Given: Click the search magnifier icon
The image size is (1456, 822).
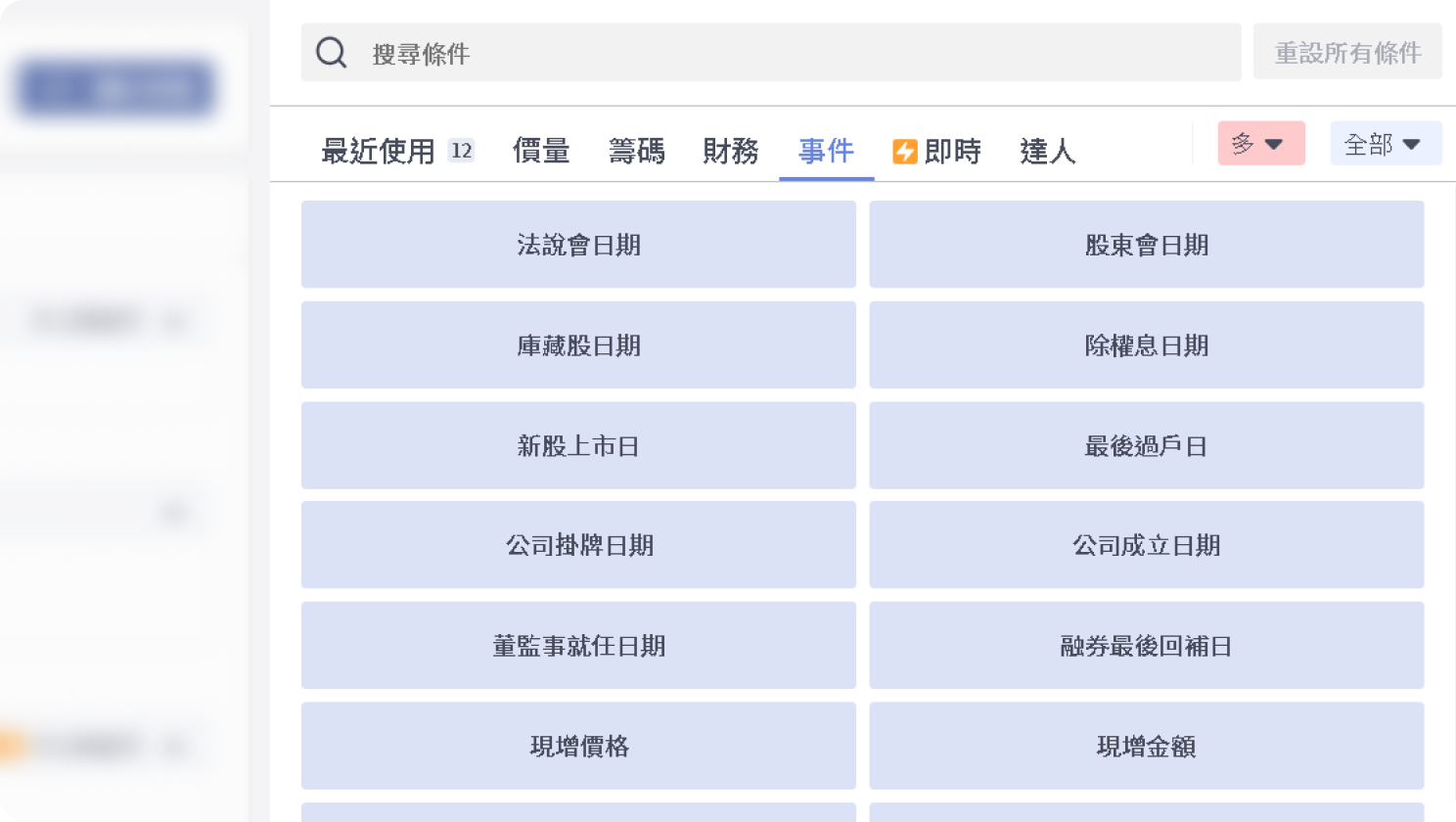Looking at the screenshot, I should click(x=331, y=53).
